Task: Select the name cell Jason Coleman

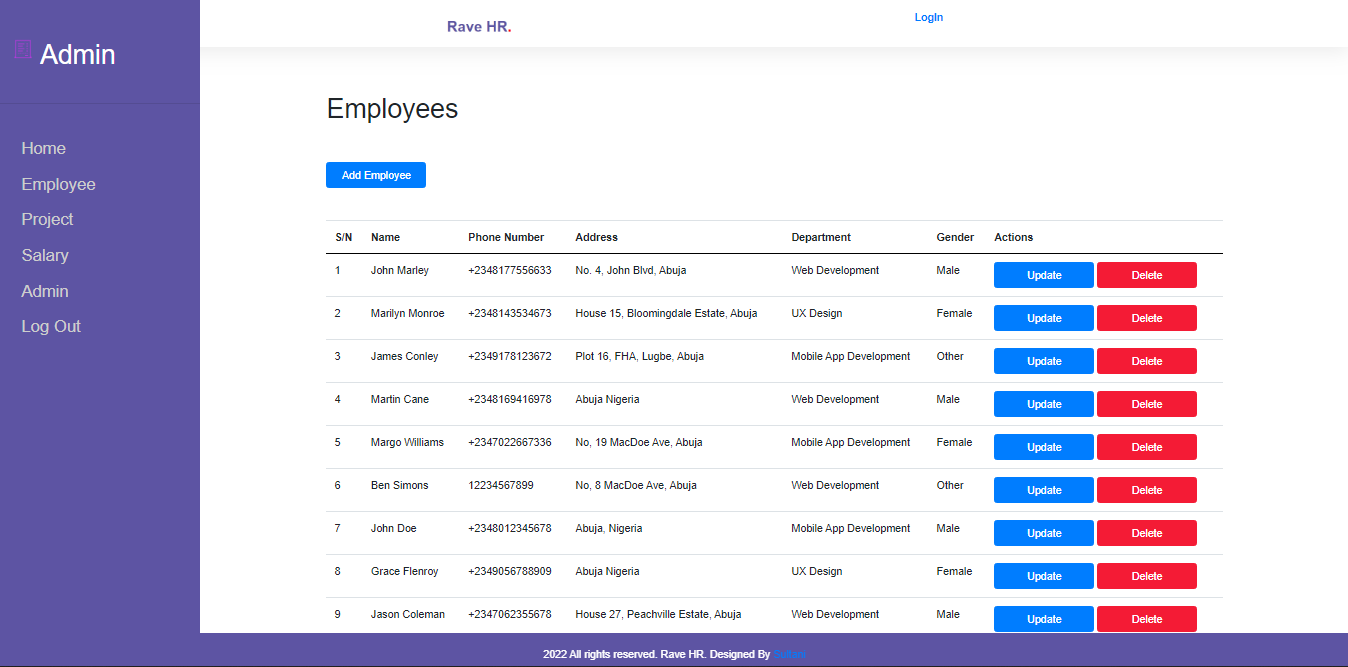Action: pyautogui.click(x=408, y=614)
